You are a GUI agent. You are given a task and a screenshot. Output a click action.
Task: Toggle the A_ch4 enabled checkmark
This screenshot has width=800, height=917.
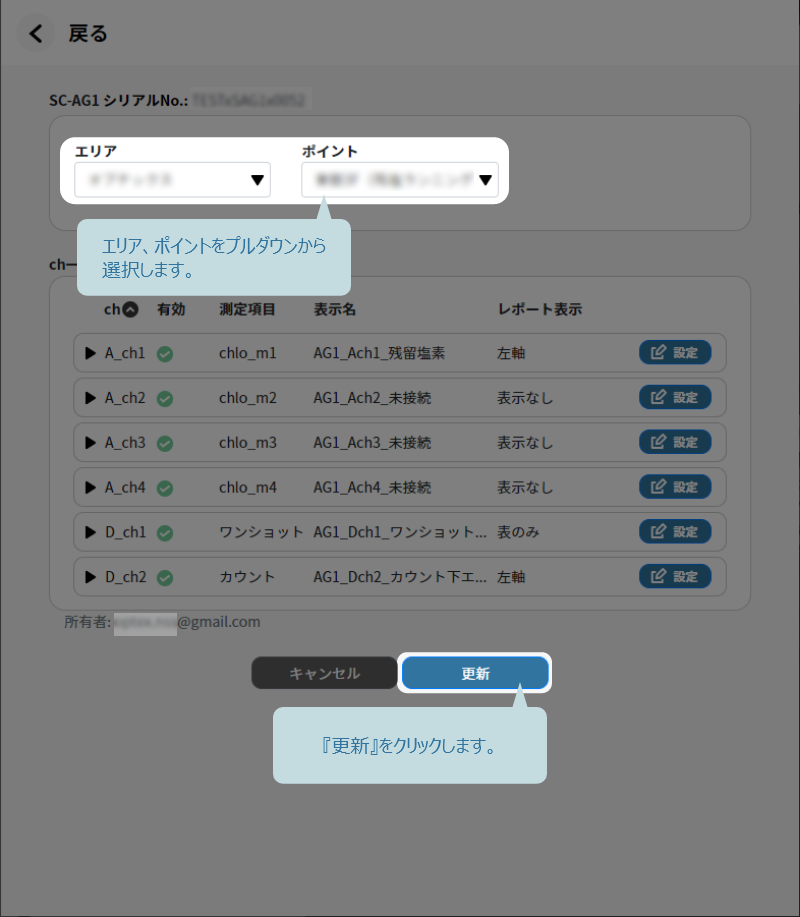[165, 488]
